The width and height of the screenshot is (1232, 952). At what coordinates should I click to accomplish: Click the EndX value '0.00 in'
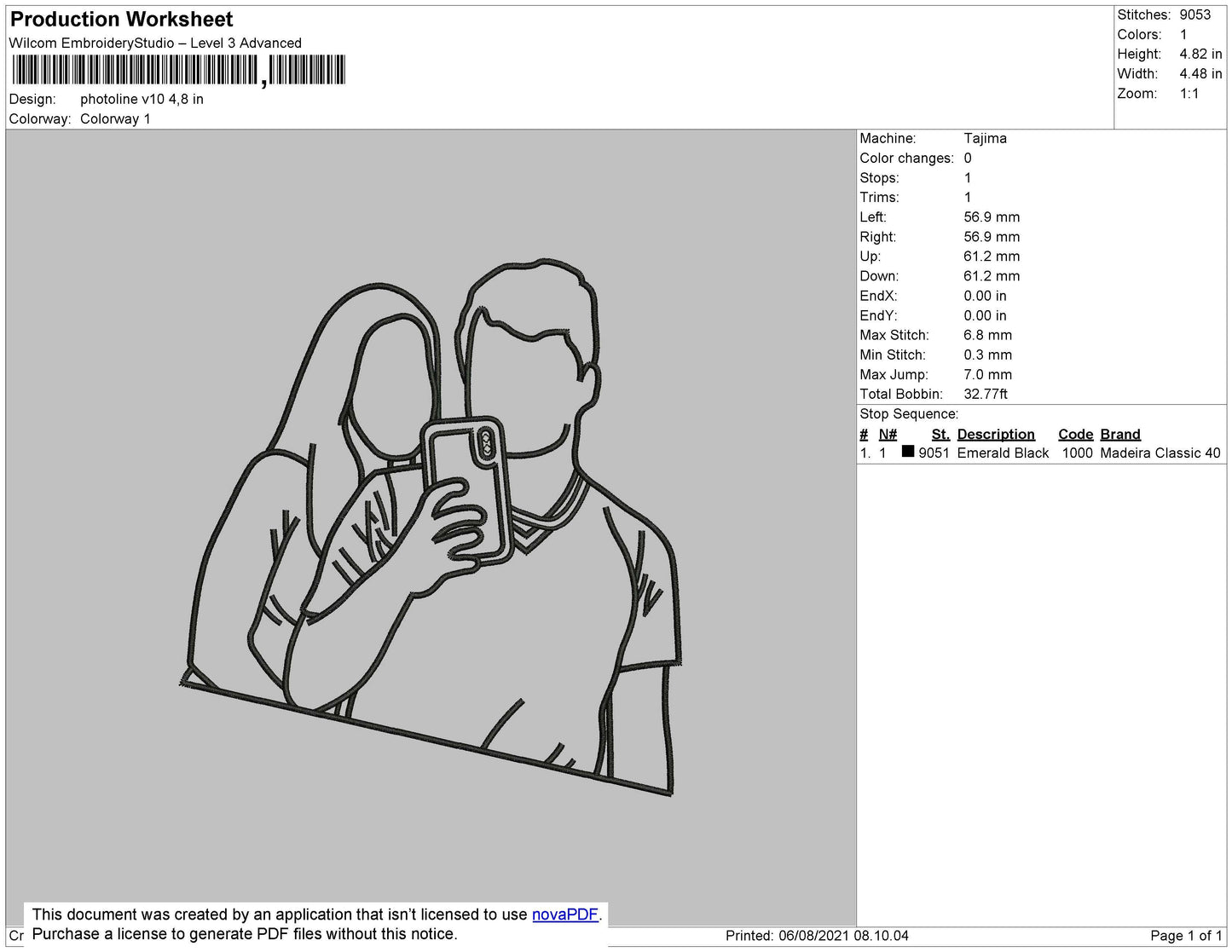point(985,296)
